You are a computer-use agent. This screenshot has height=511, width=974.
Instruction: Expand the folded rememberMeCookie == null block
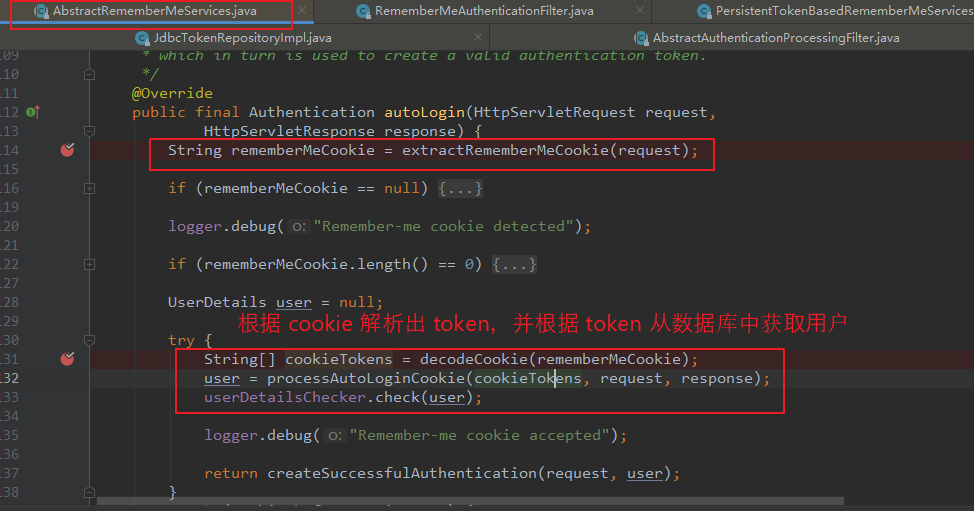click(89, 188)
